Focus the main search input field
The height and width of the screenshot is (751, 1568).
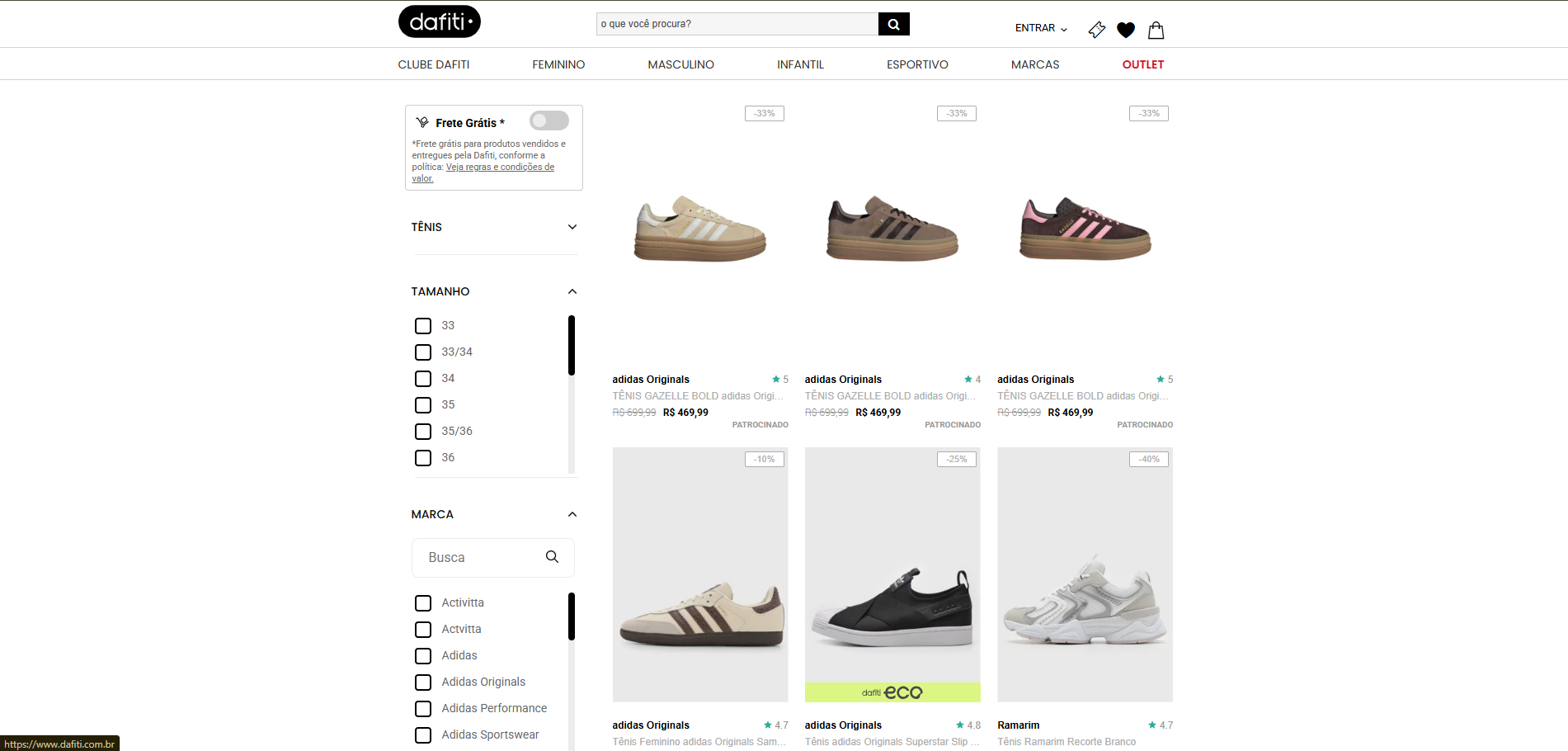[737, 24]
